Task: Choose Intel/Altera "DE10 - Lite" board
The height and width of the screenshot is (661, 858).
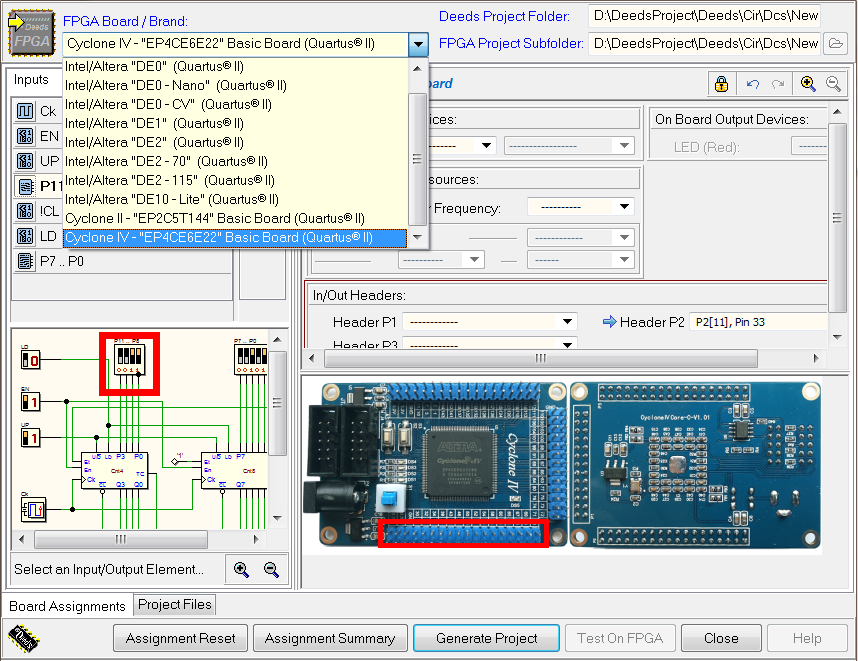Action: click(235, 200)
